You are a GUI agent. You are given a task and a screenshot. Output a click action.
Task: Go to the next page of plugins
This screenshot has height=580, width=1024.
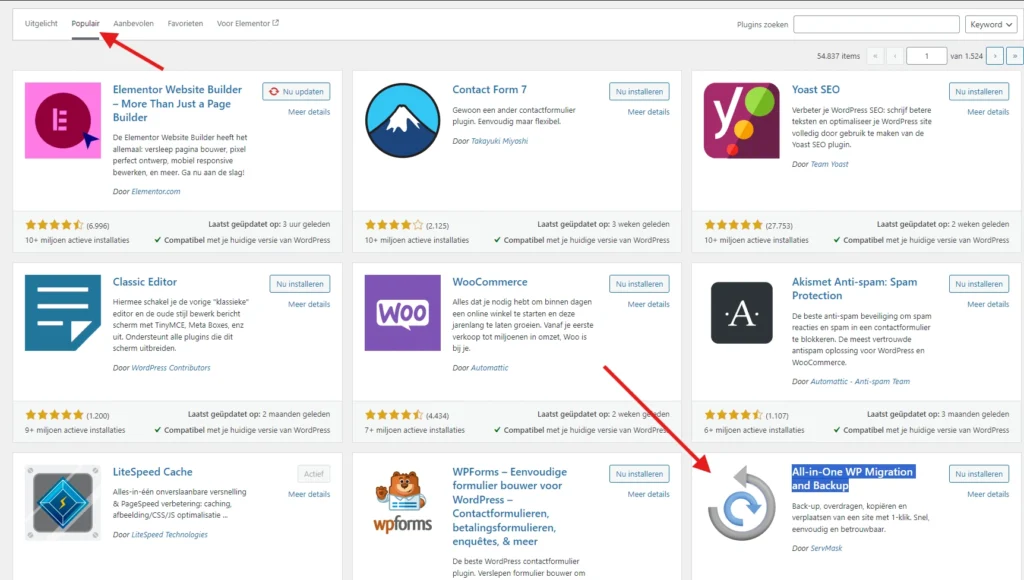[x=994, y=56]
